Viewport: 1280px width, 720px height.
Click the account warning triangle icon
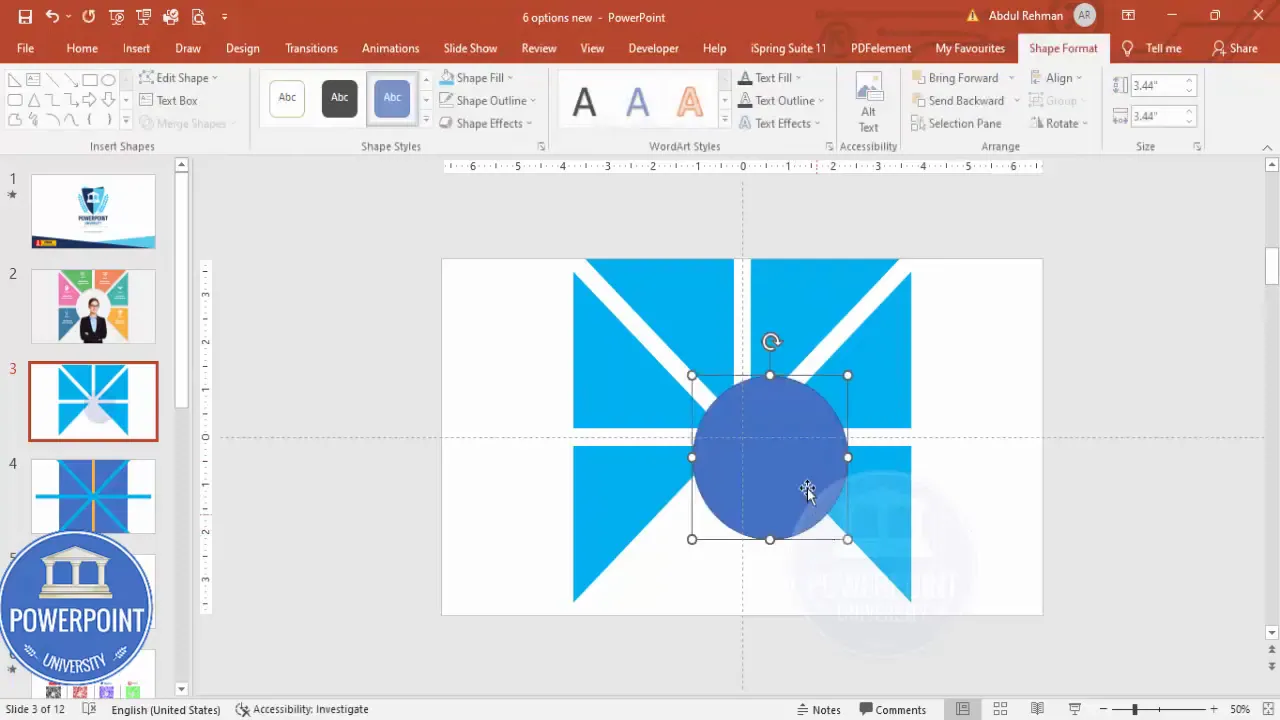(x=972, y=16)
